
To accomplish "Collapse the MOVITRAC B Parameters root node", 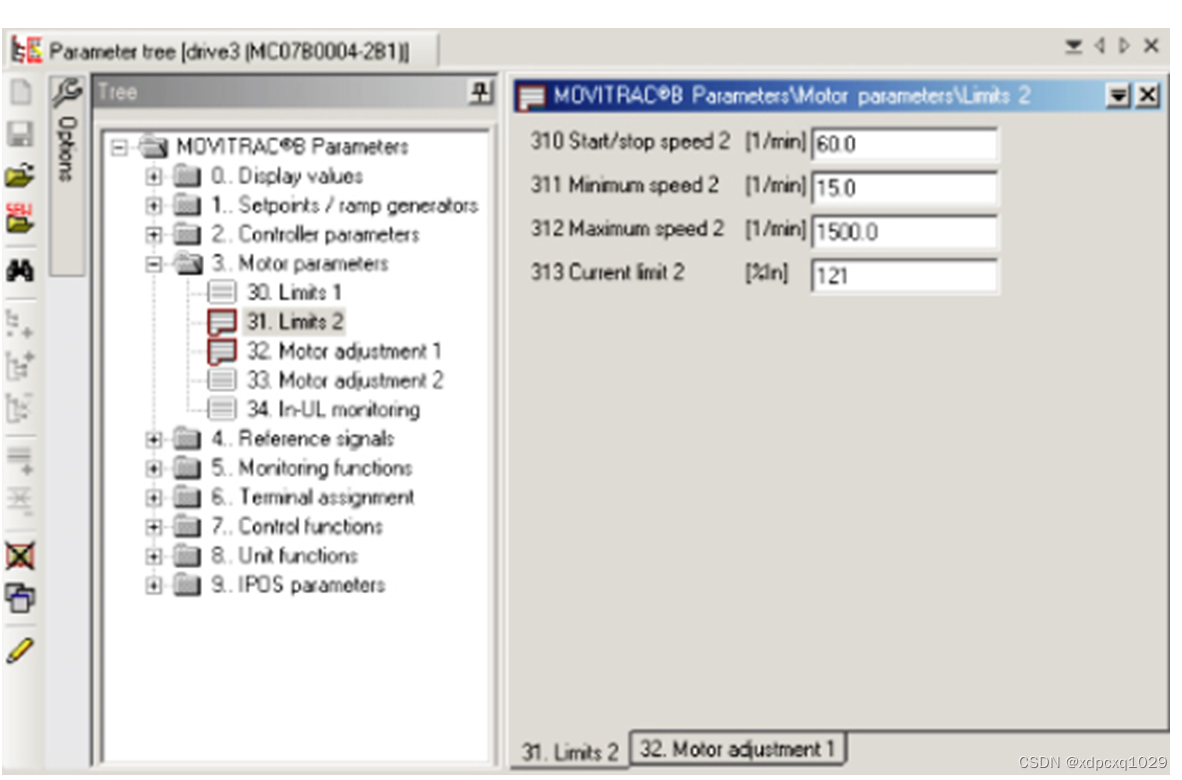I will (x=119, y=147).
